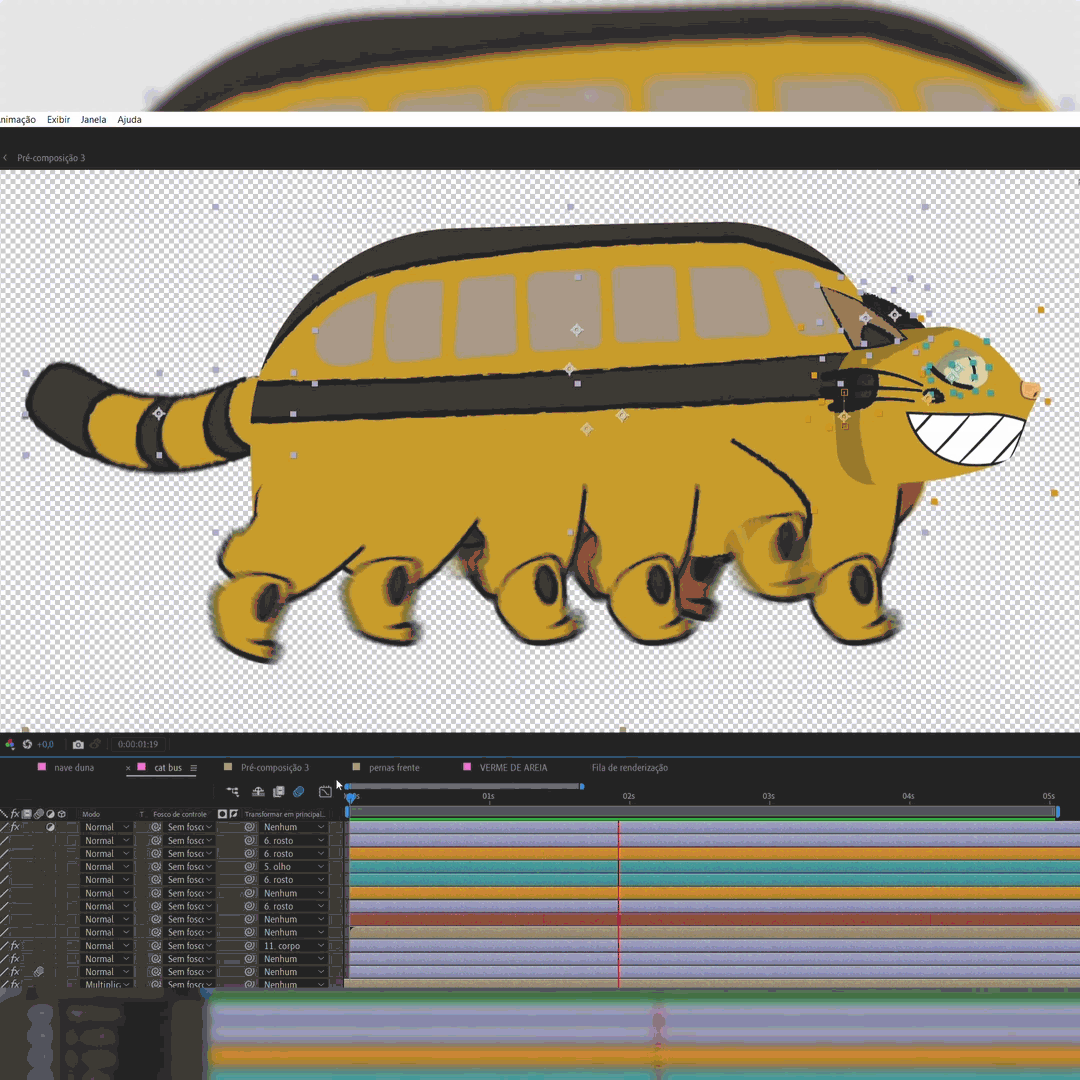The width and height of the screenshot is (1080, 1080).
Task: Toggle fx switch on the Multiplicar mode layer
Action: pos(15,984)
